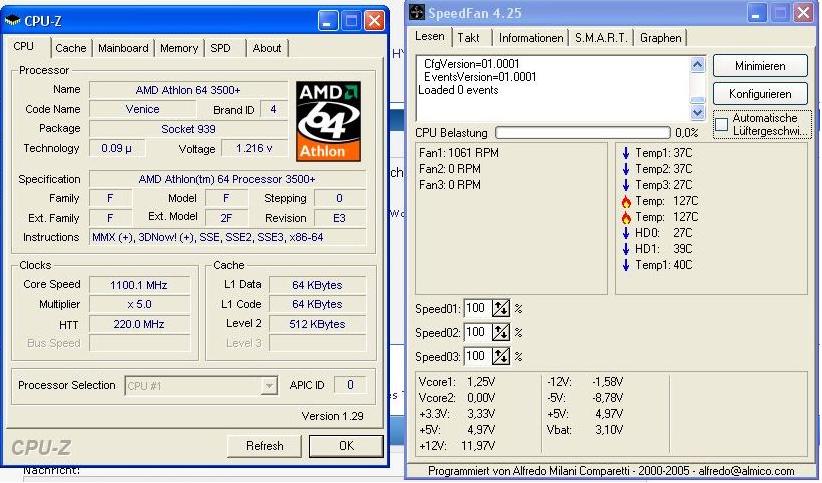The image size is (822, 483).
Task: Click the Instructions field listing MMX, SSE
Action: (228, 238)
